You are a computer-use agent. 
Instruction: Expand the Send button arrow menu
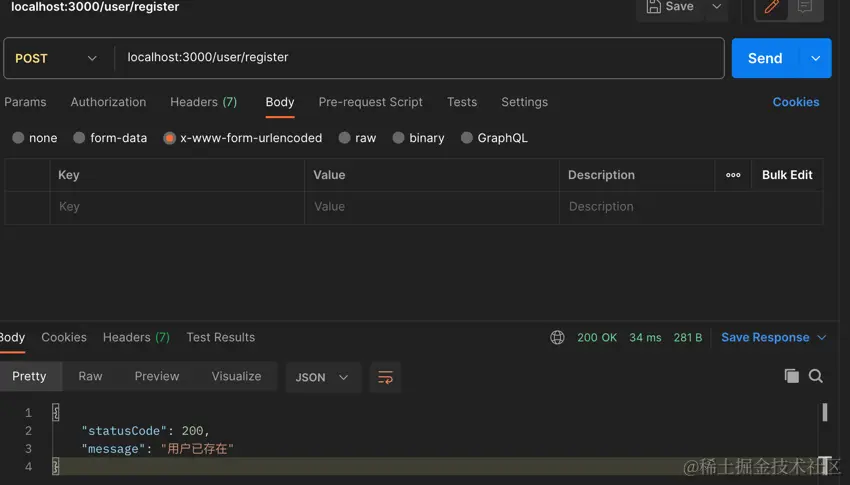pos(815,59)
